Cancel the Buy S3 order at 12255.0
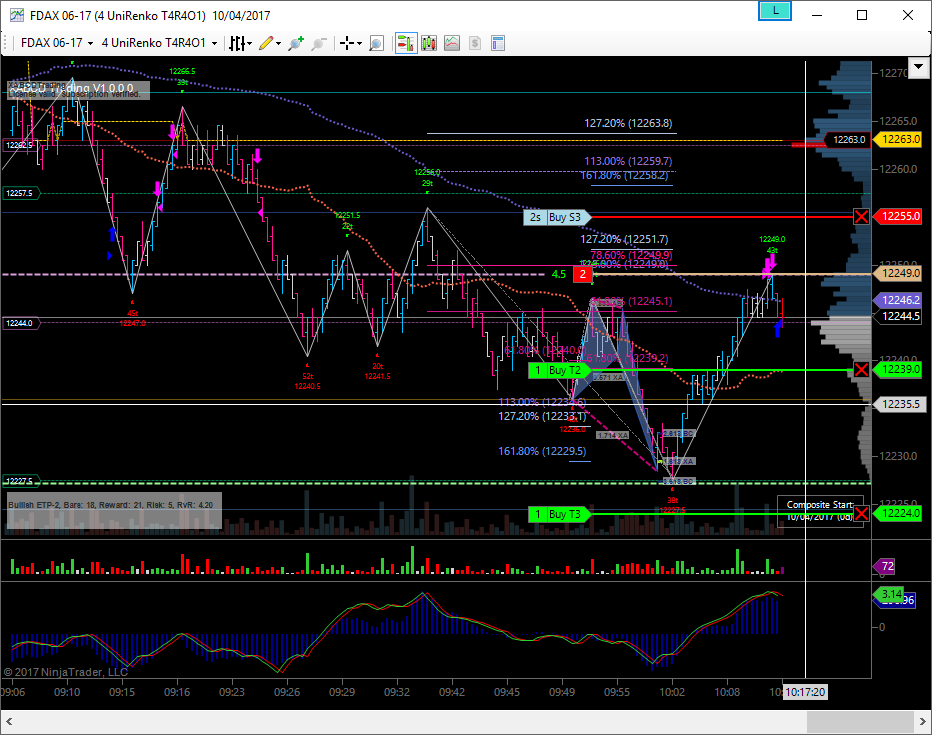This screenshot has height=735, width=932. click(861, 216)
